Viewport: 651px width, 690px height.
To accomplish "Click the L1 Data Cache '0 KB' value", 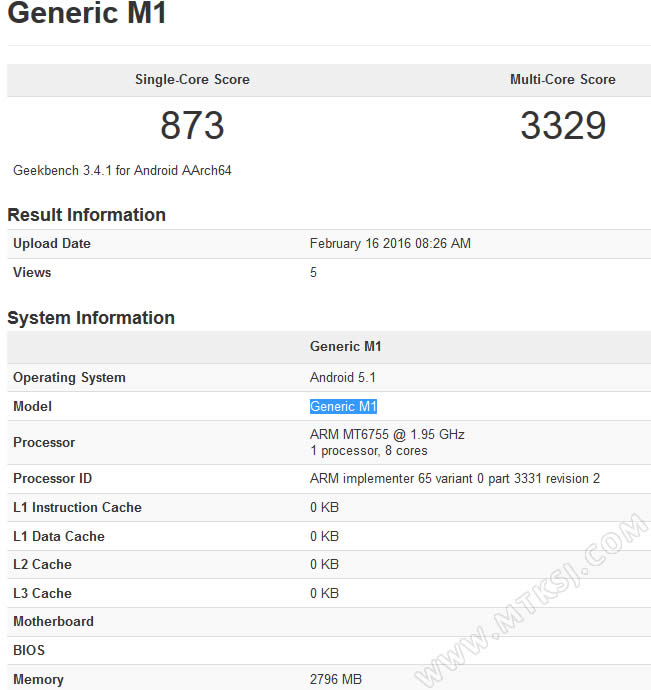I will [x=324, y=536].
